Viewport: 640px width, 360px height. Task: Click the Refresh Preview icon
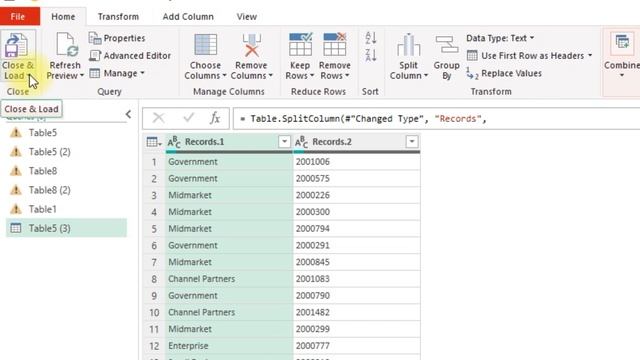pos(67,45)
